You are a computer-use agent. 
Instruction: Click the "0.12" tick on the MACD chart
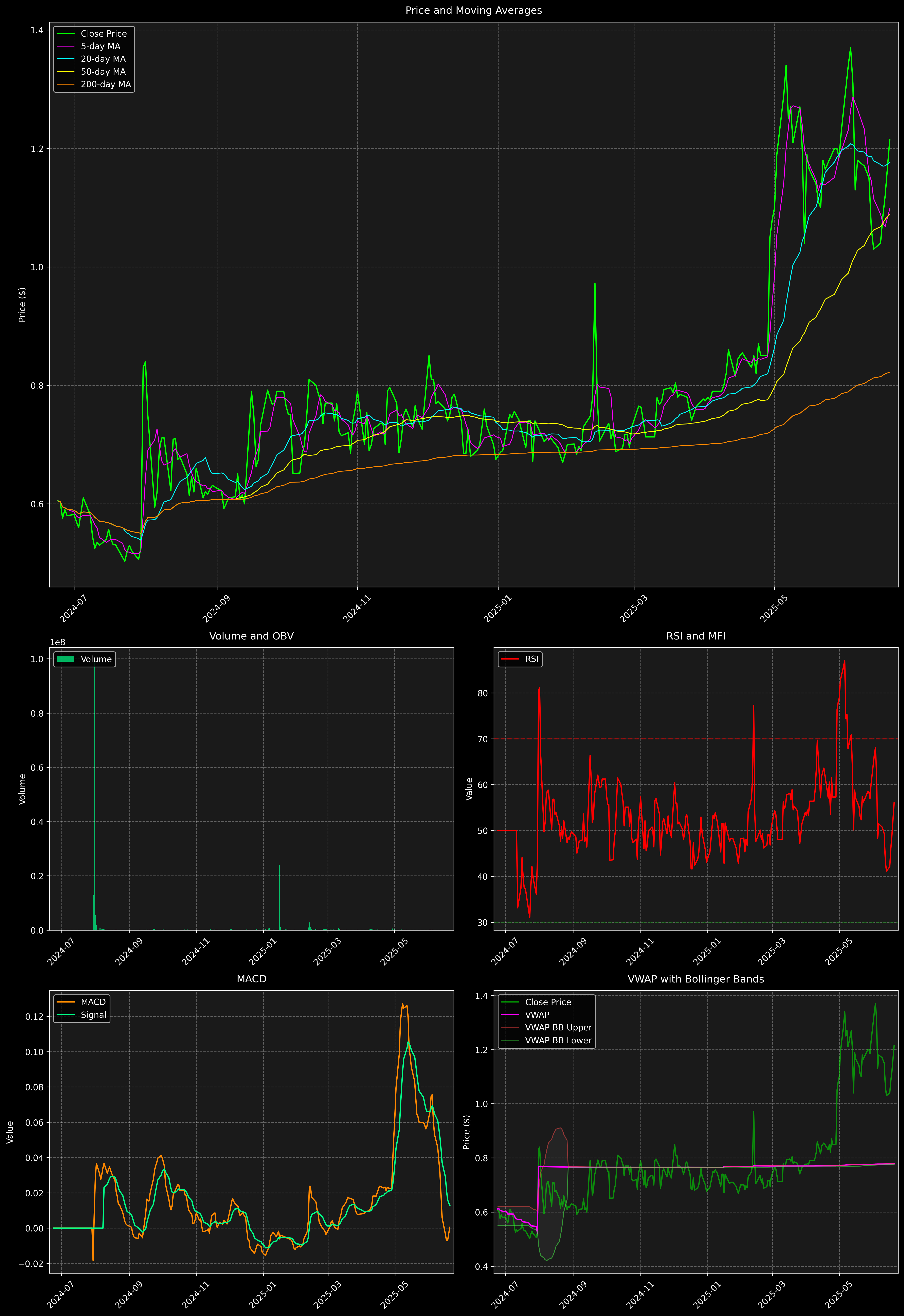35,1016
